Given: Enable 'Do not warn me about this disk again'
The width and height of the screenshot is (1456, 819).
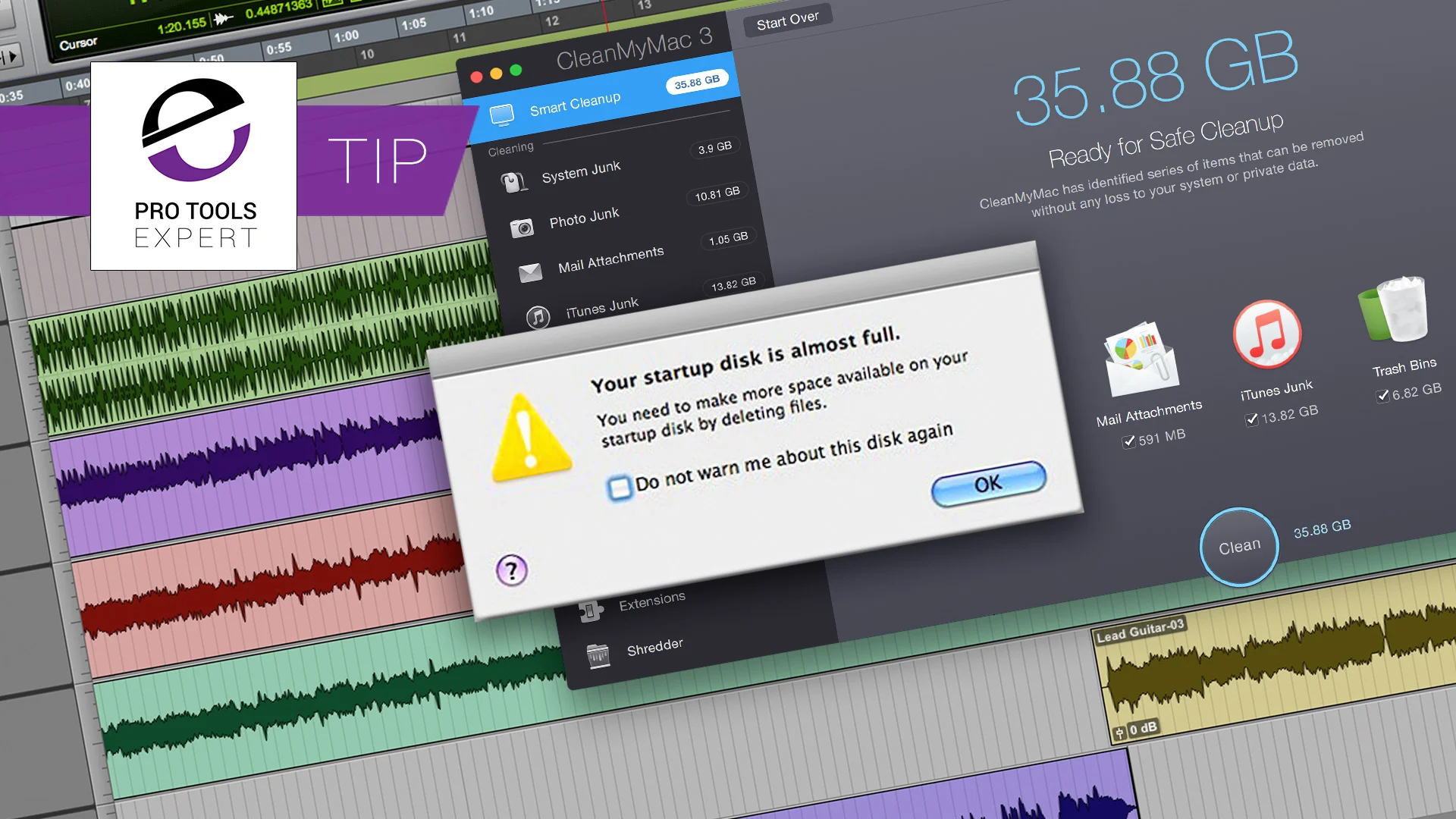Looking at the screenshot, I should (x=620, y=488).
